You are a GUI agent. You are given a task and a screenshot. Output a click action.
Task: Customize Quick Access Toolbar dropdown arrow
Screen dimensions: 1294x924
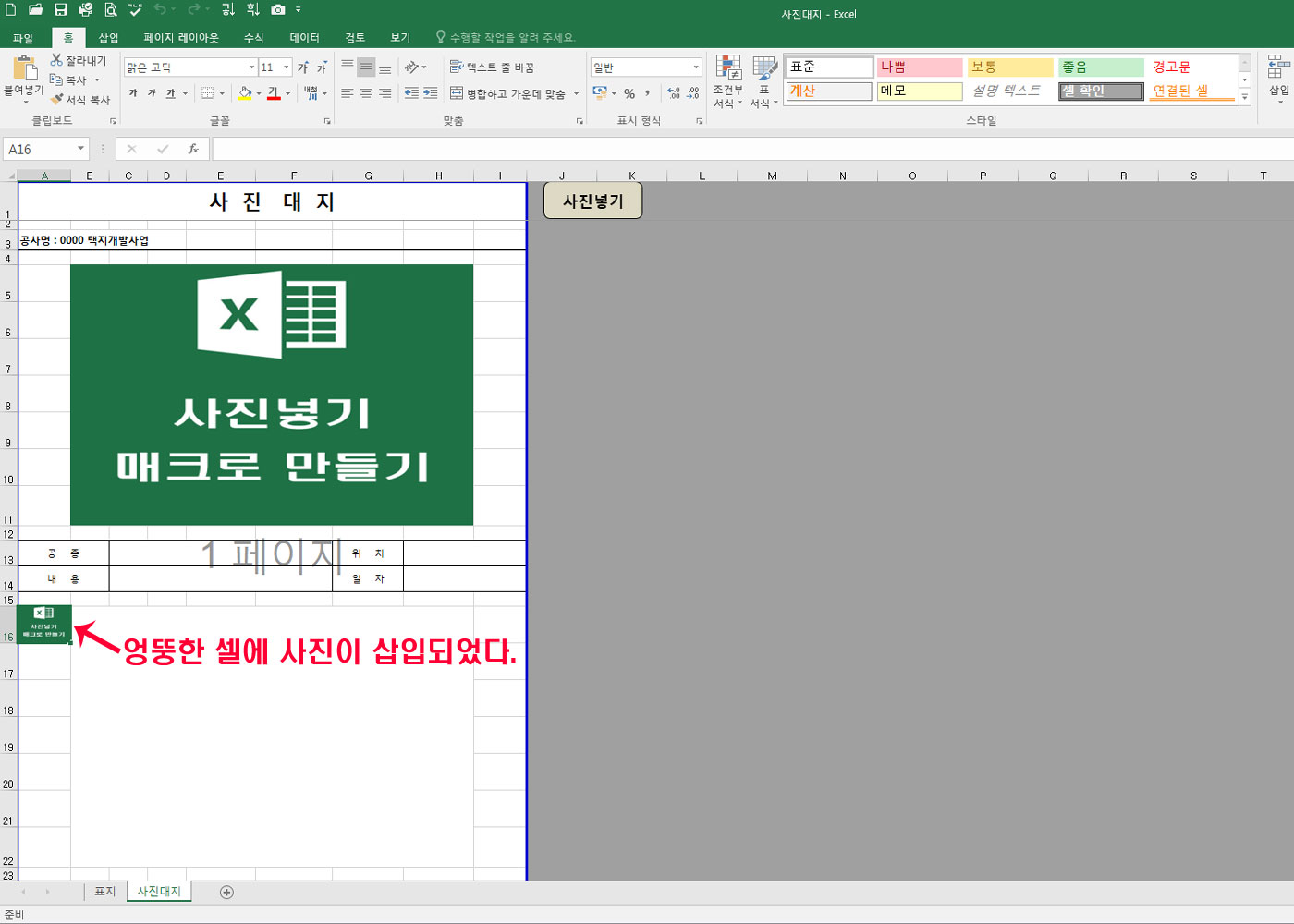(299, 10)
